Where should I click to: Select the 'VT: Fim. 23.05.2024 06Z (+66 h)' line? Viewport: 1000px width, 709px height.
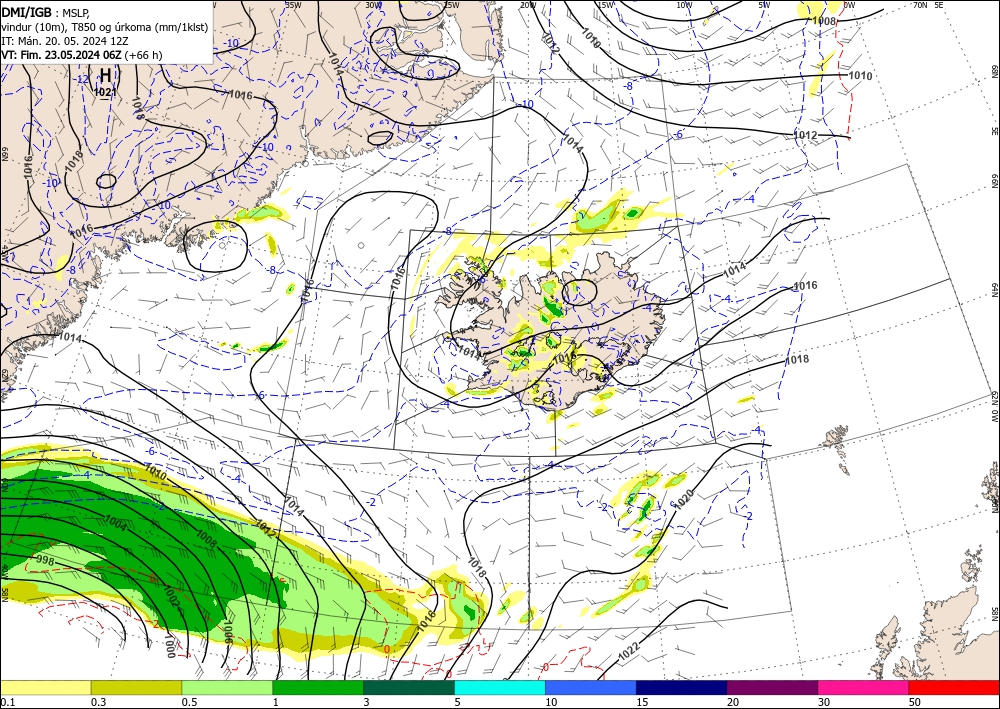coord(82,55)
